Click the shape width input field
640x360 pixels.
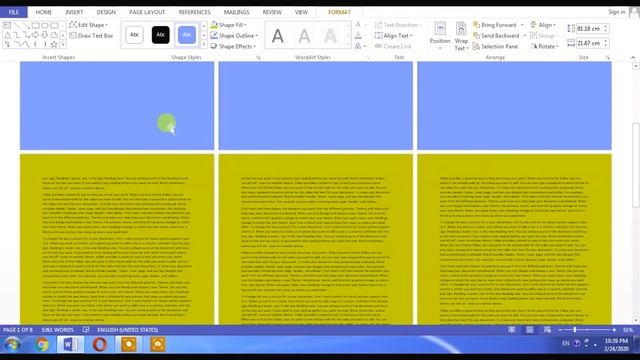click(x=589, y=43)
